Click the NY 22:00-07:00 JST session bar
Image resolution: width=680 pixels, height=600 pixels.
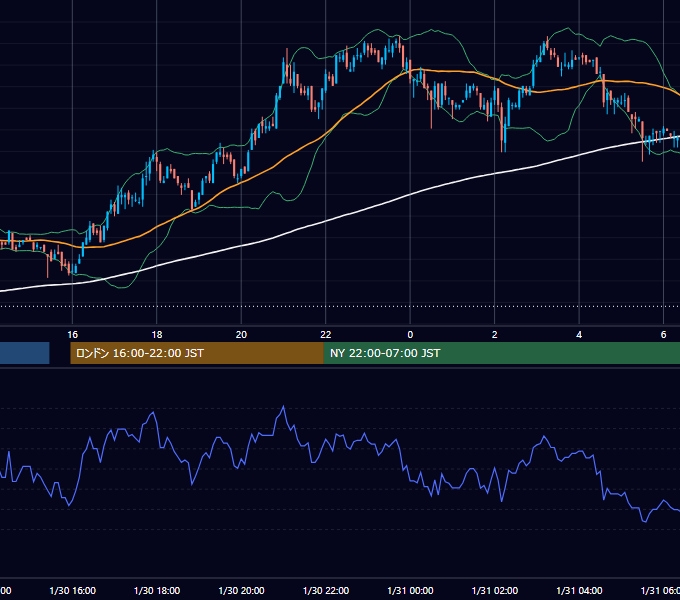point(502,353)
